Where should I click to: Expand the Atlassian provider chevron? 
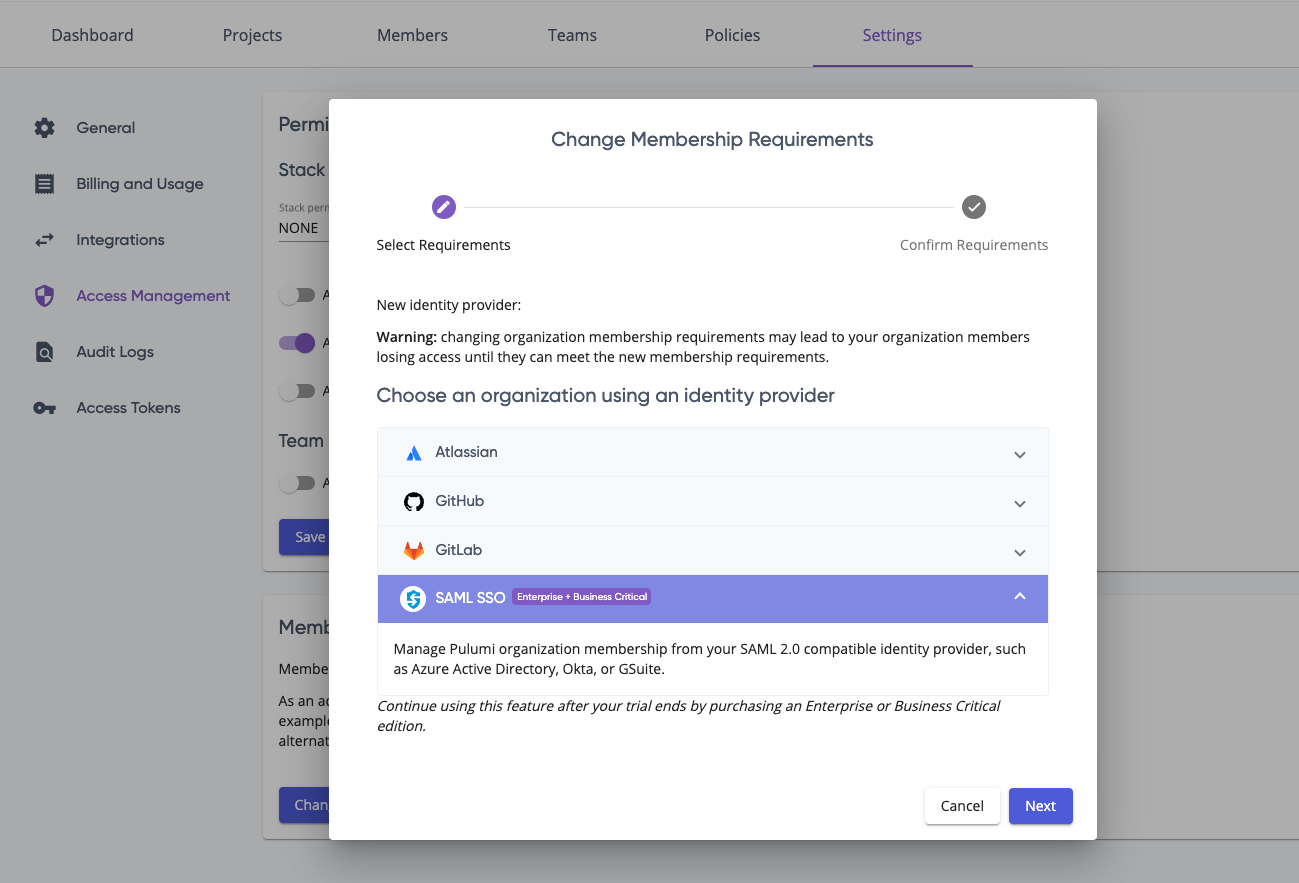[1020, 455]
